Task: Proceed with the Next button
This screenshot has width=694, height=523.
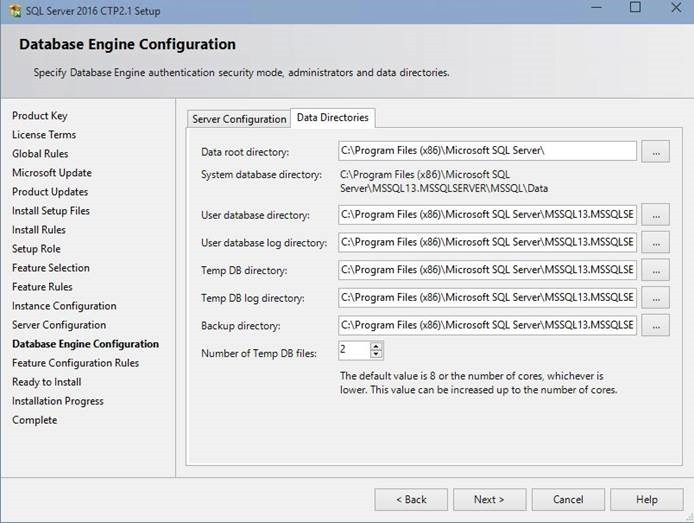Action: click(490, 500)
